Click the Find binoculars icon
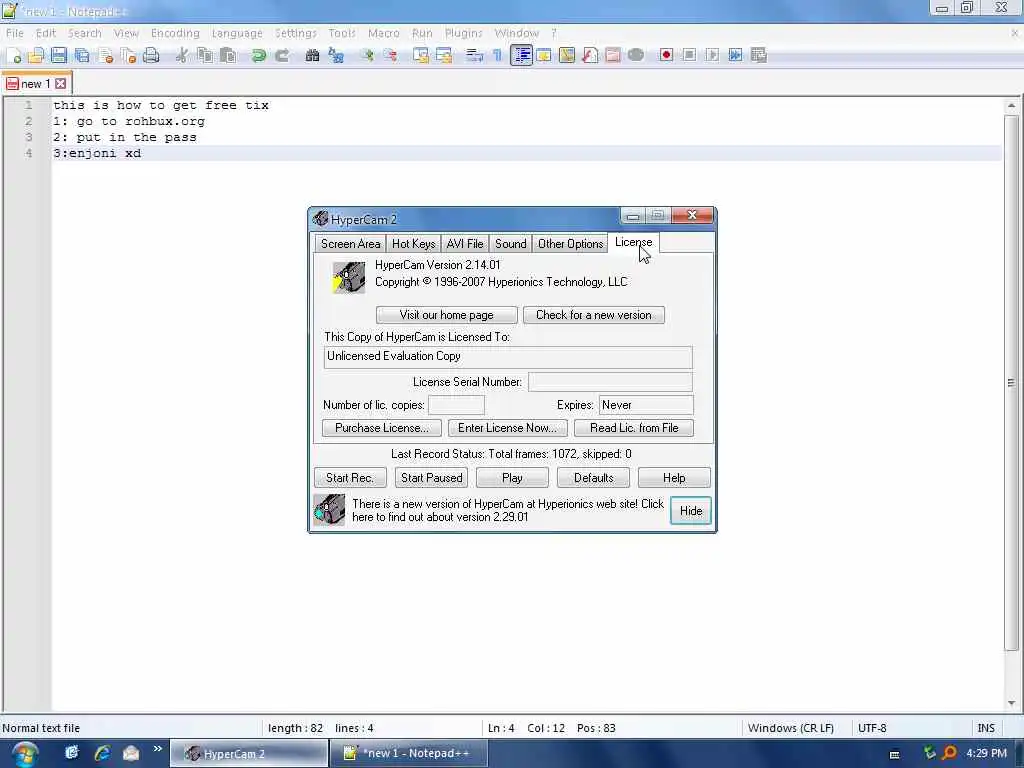Viewport: 1024px width, 768px height. click(312, 56)
